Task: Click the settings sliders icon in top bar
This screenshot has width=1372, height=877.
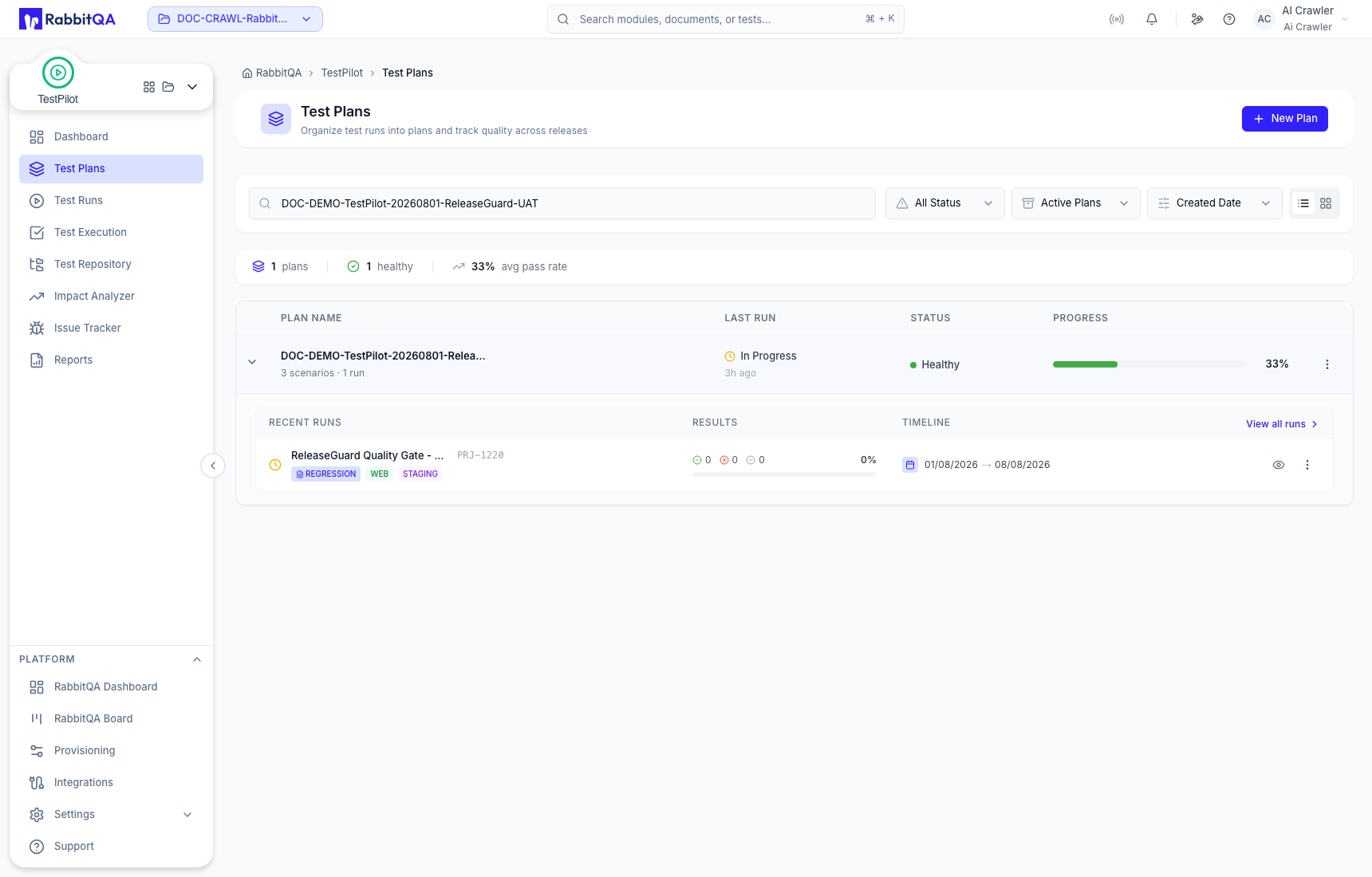Action: tap(1197, 19)
